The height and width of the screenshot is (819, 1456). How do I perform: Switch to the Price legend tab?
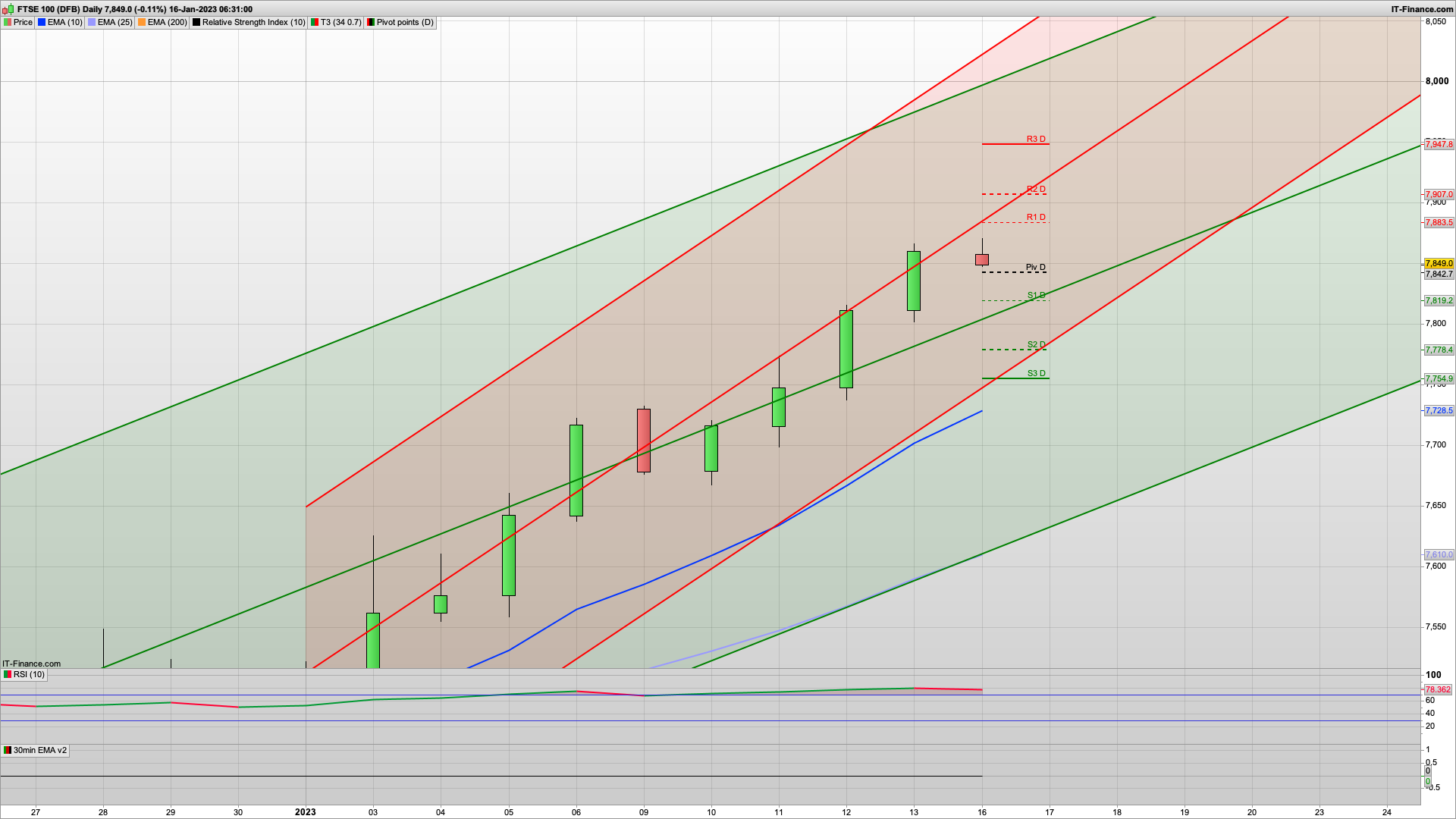[x=23, y=22]
